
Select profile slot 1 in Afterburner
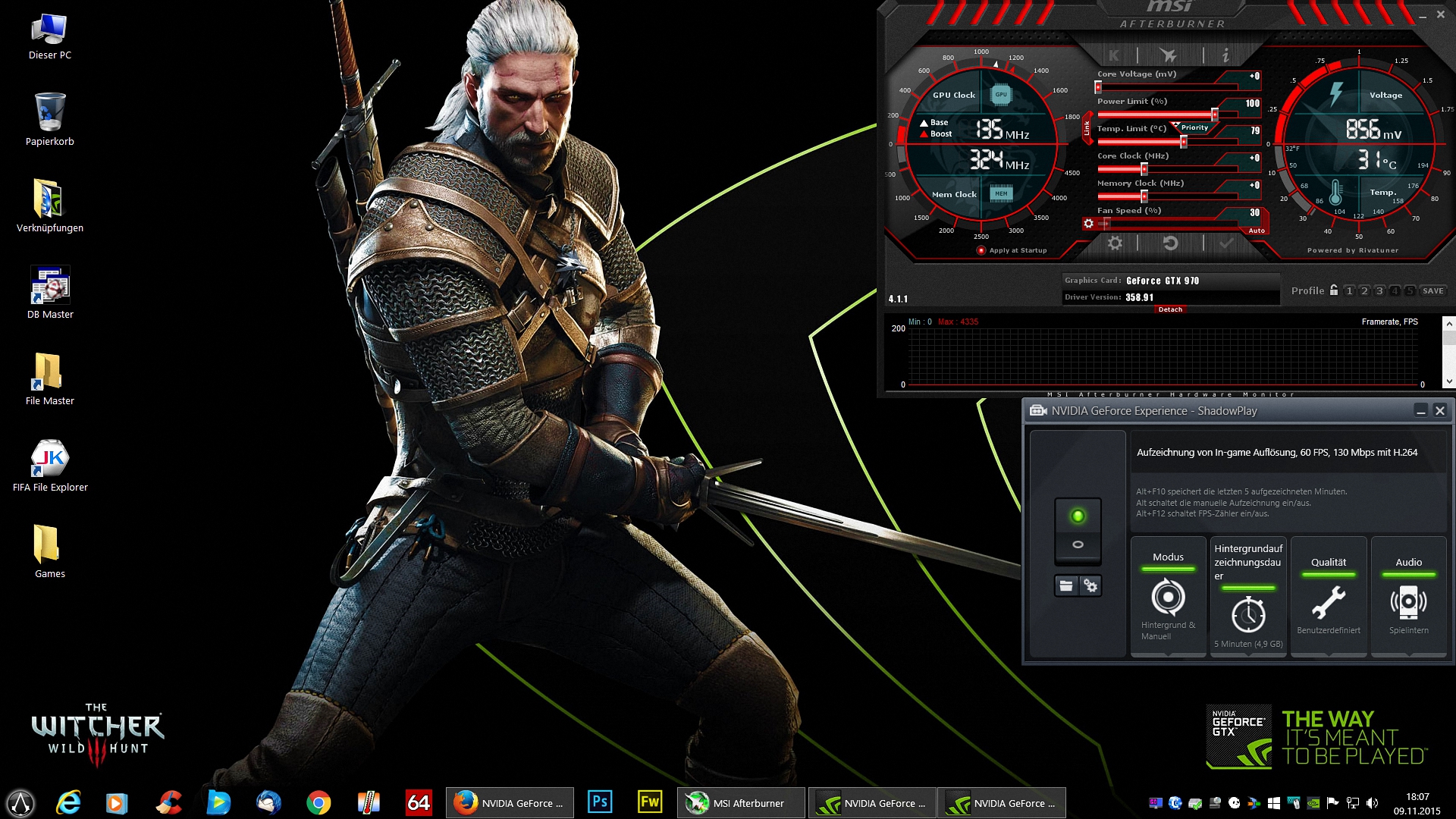pyautogui.click(x=1349, y=290)
